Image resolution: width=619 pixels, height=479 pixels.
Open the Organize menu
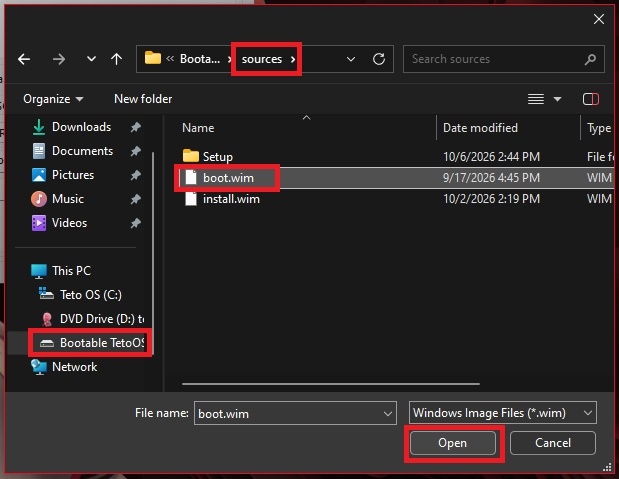coord(53,99)
